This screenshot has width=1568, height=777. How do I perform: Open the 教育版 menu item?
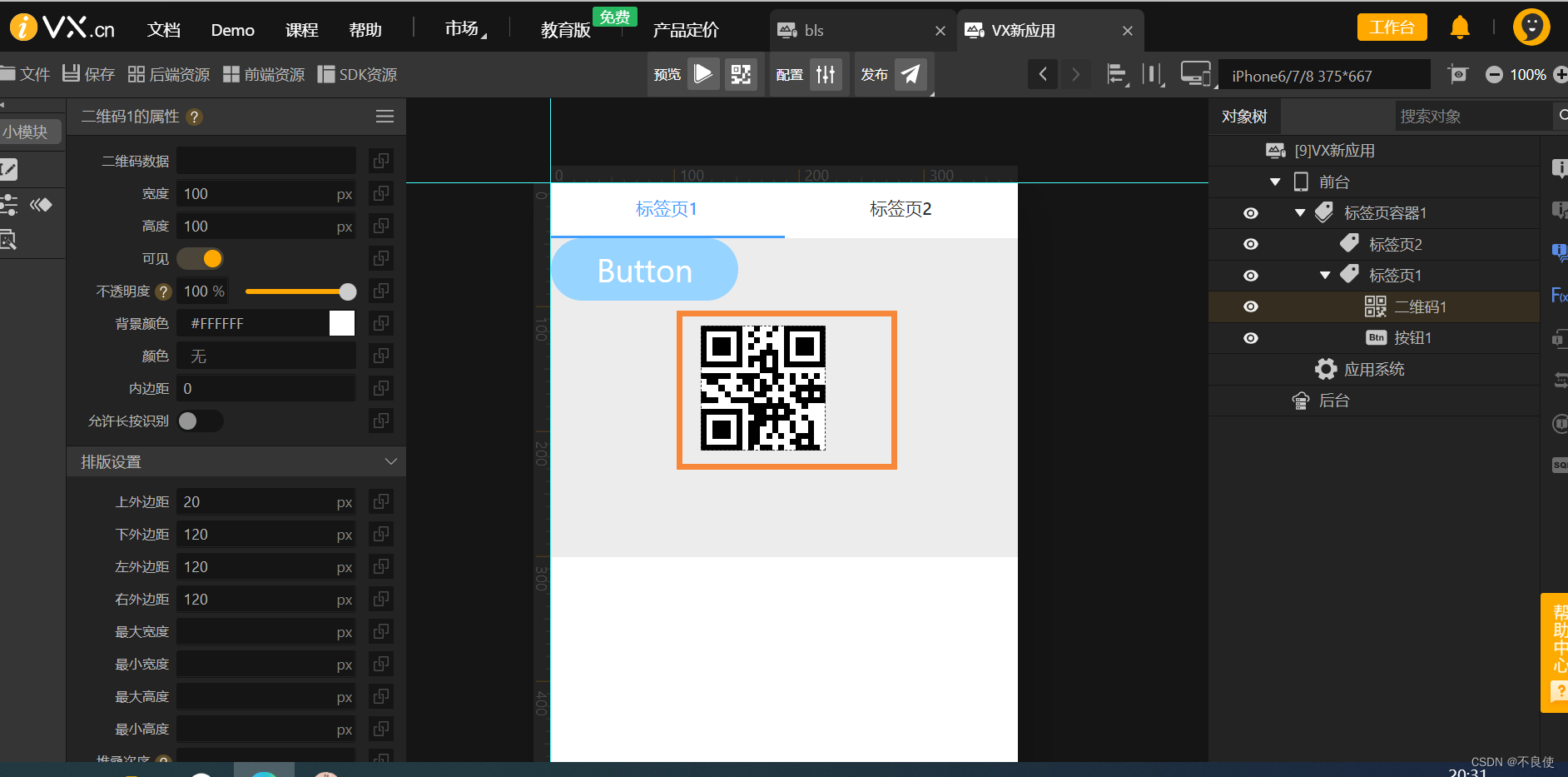(566, 30)
